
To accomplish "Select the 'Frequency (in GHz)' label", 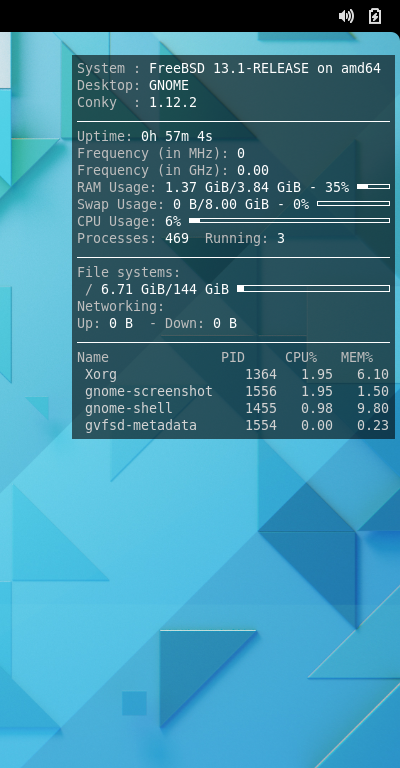I will [x=153, y=170].
